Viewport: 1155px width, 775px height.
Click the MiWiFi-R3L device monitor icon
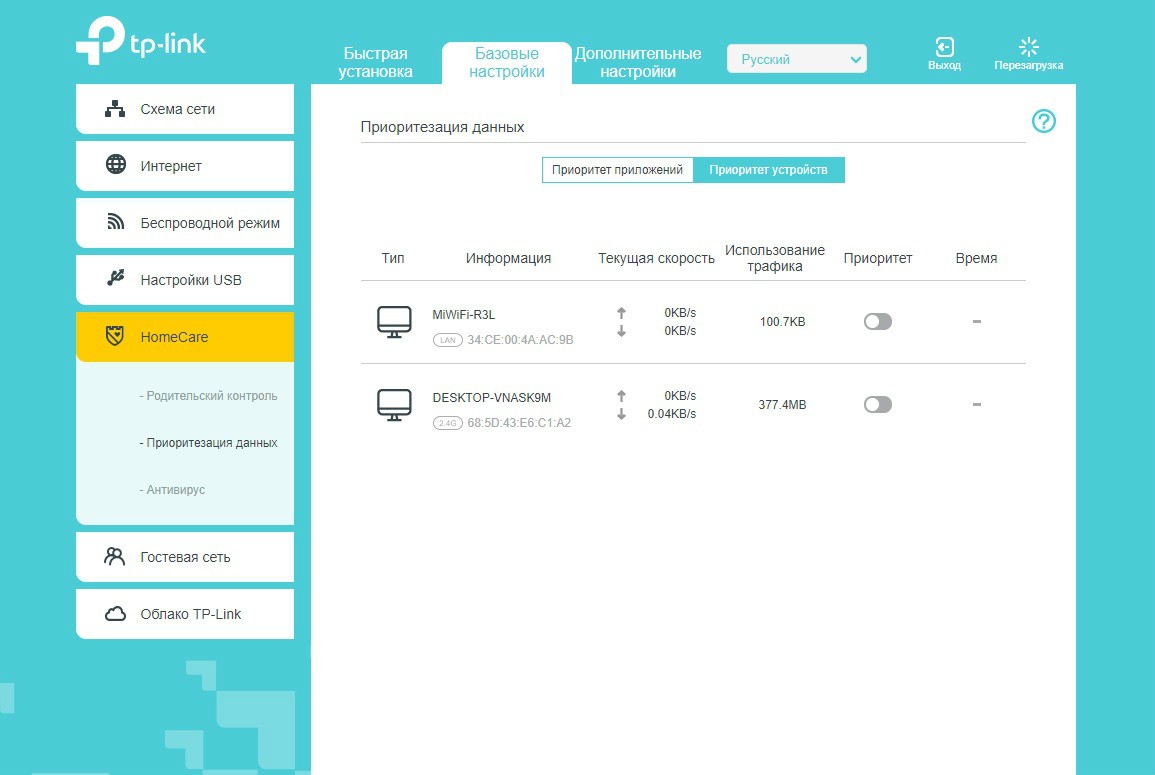[x=394, y=322]
